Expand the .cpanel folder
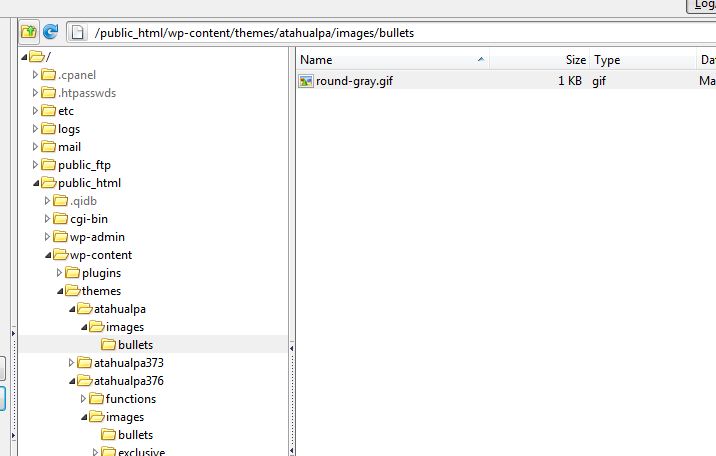Viewport: 716px width, 456px height. coord(35,74)
